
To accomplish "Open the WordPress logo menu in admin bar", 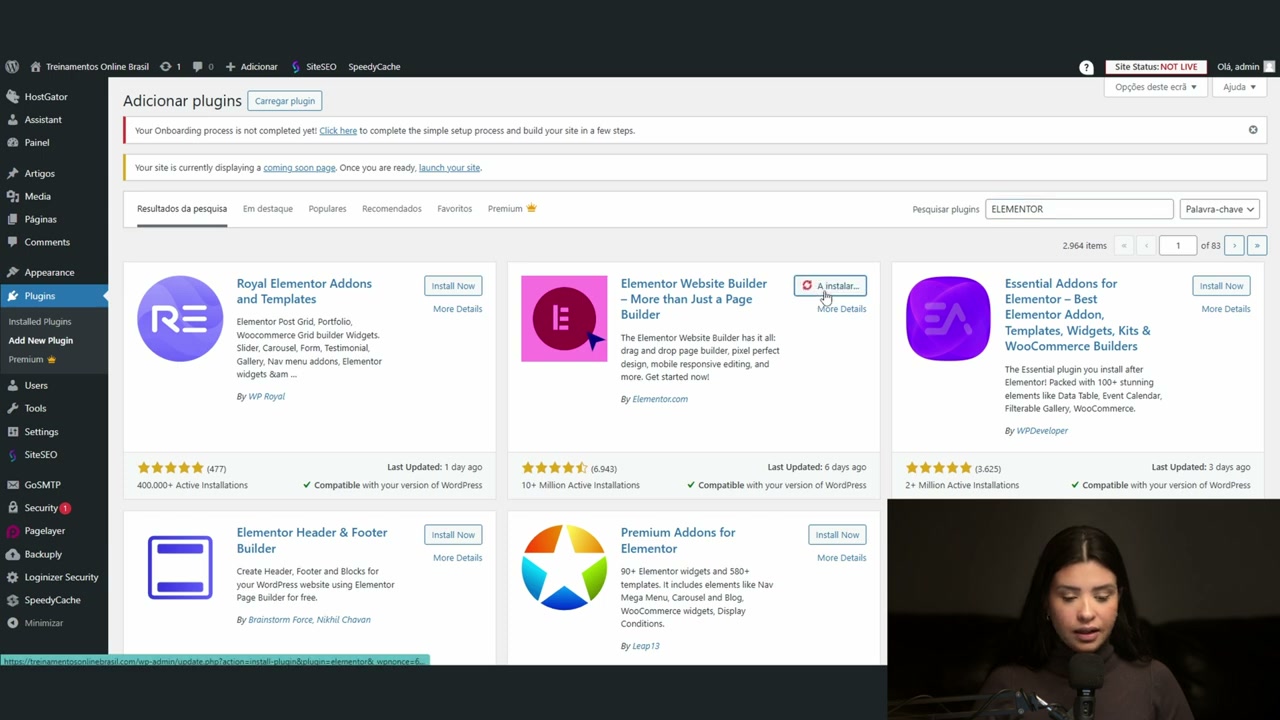I will [12, 67].
